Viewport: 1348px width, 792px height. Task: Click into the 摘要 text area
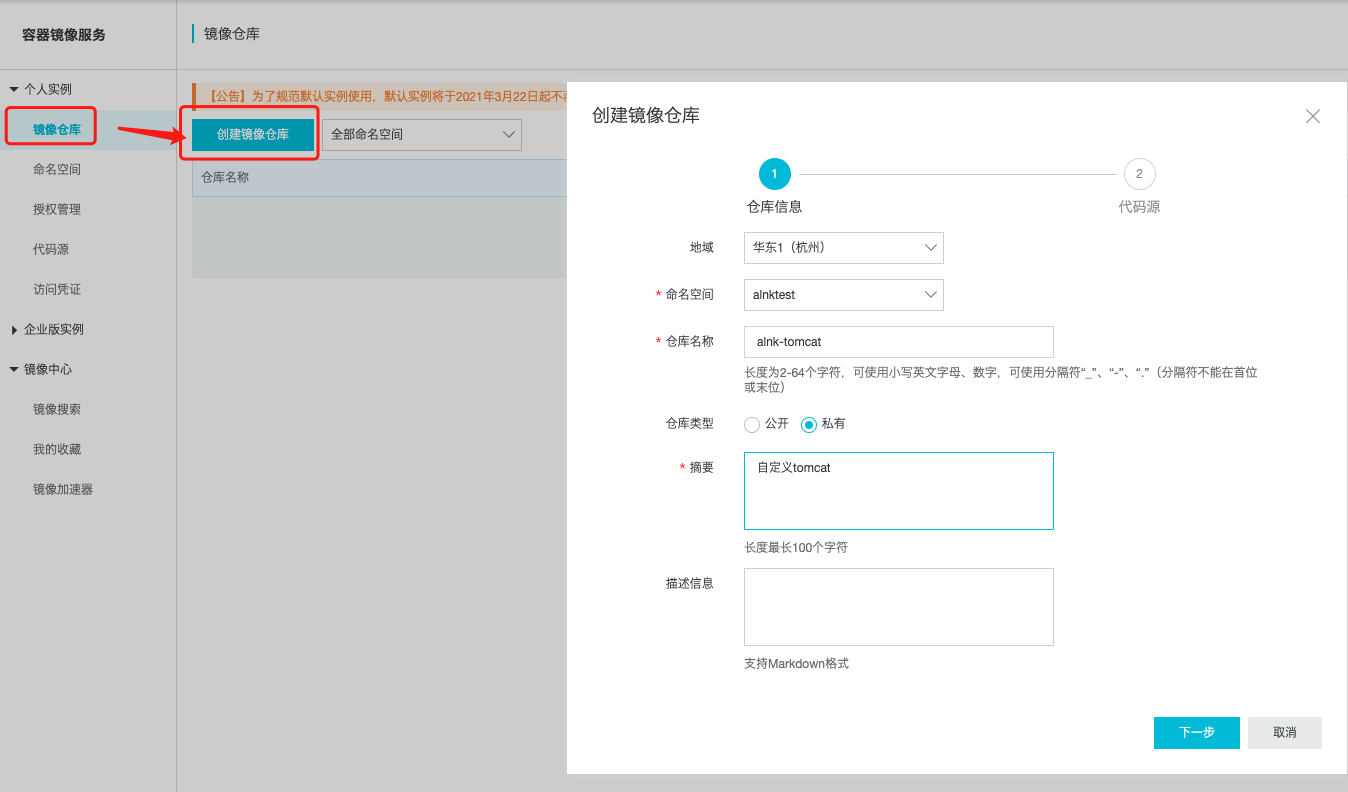(899, 490)
